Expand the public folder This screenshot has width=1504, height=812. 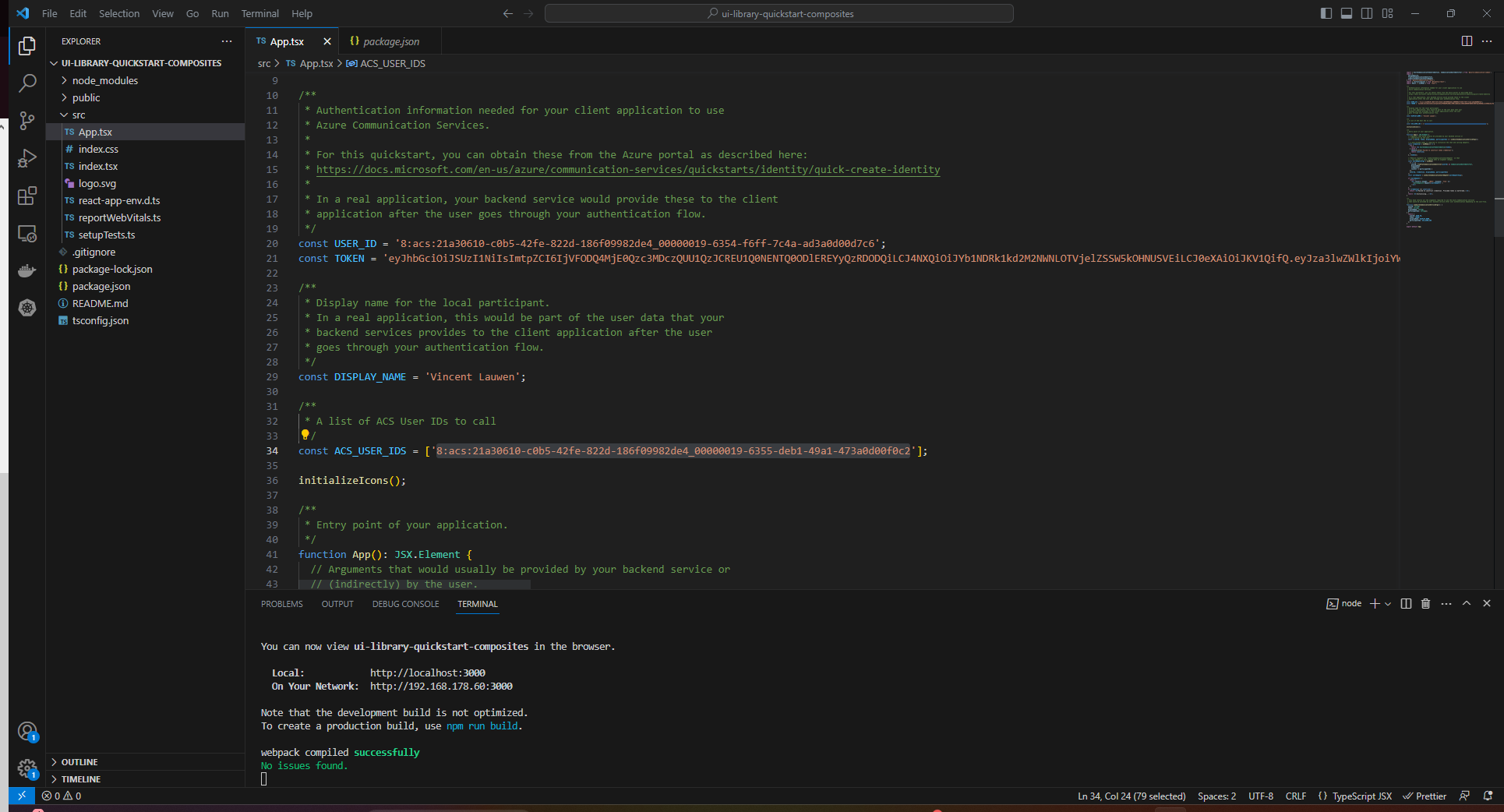(86, 97)
